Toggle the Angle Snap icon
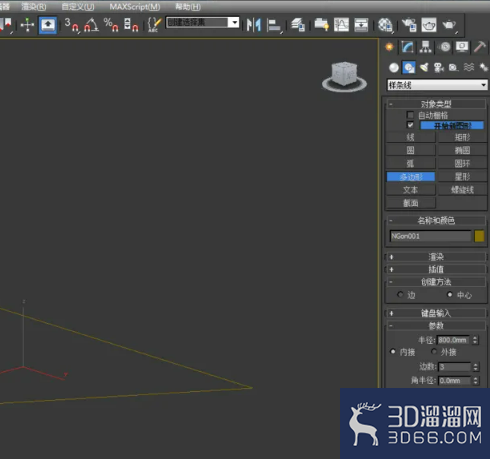490x459 pixels. pyautogui.click(x=91, y=25)
